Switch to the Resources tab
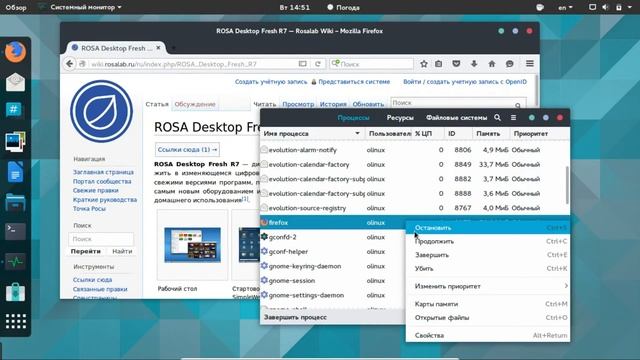 point(400,118)
